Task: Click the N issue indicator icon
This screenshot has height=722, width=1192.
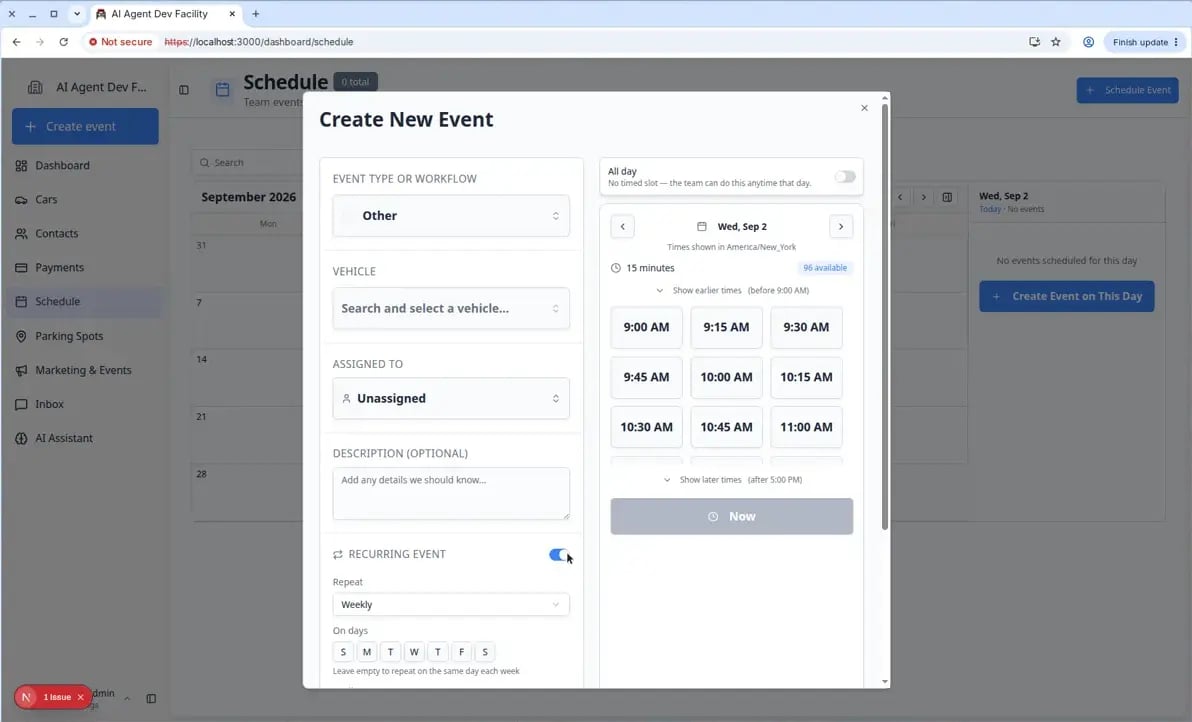Action: (27, 698)
